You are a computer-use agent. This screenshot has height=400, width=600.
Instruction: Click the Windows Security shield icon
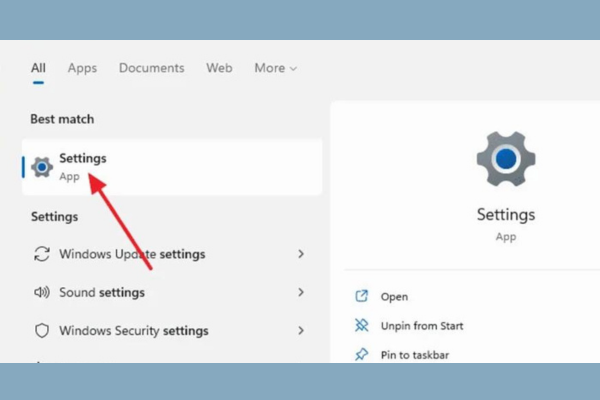42,331
